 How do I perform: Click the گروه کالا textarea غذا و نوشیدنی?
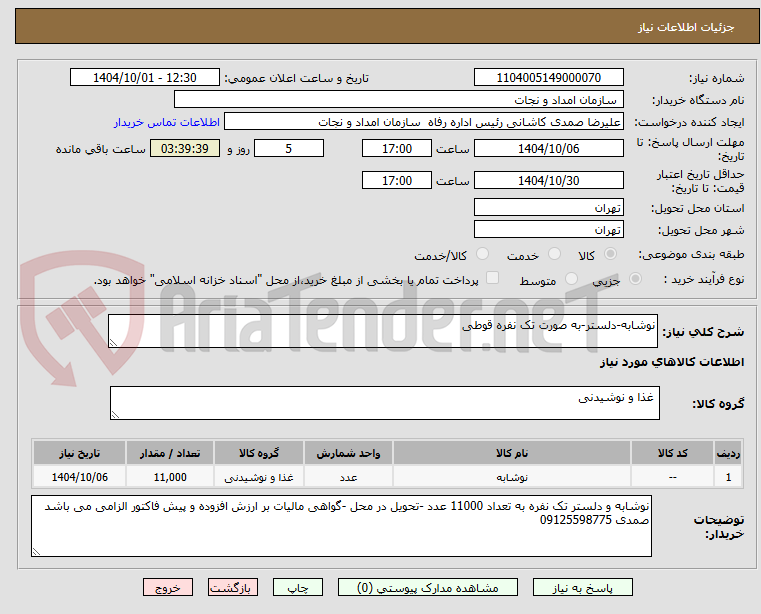point(384,403)
